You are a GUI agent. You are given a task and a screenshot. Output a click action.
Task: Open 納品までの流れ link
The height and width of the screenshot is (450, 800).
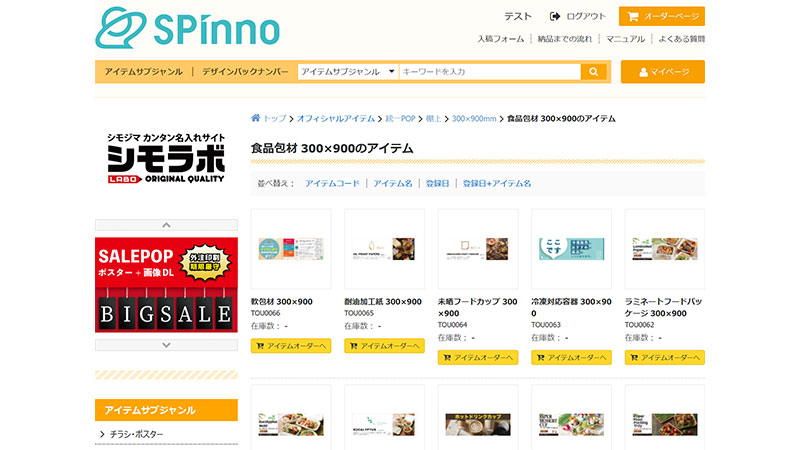565,39
